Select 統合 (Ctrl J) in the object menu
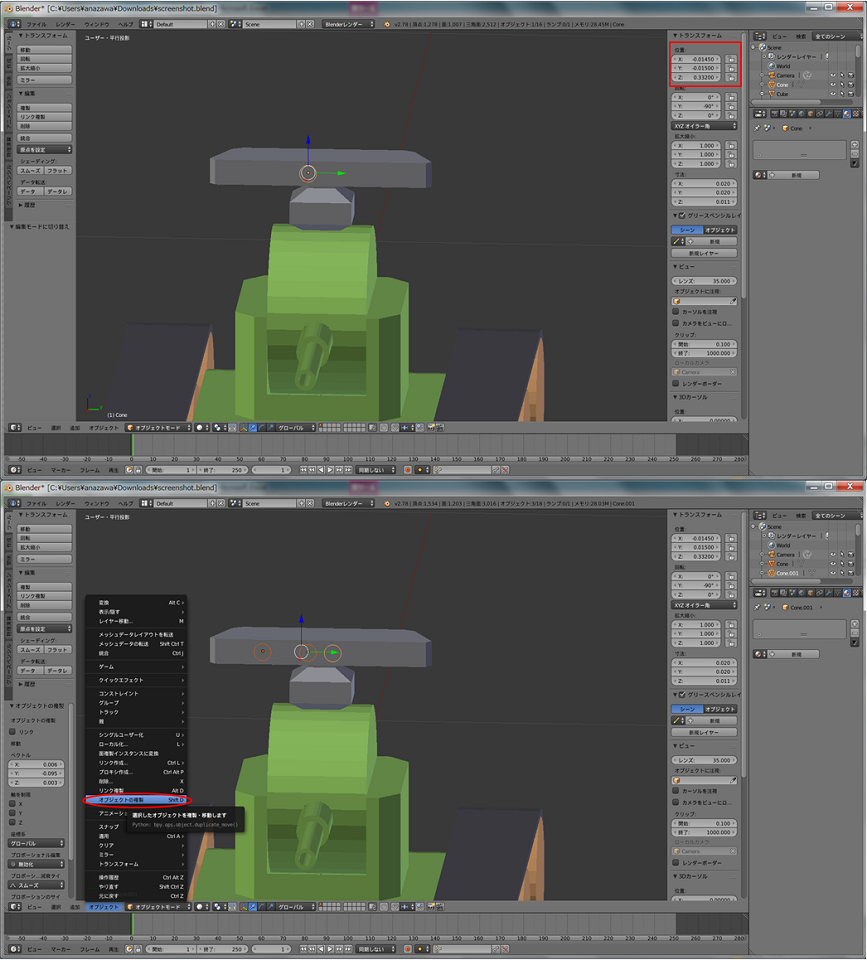The height and width of the screenshot is (960, 867). 105,652
